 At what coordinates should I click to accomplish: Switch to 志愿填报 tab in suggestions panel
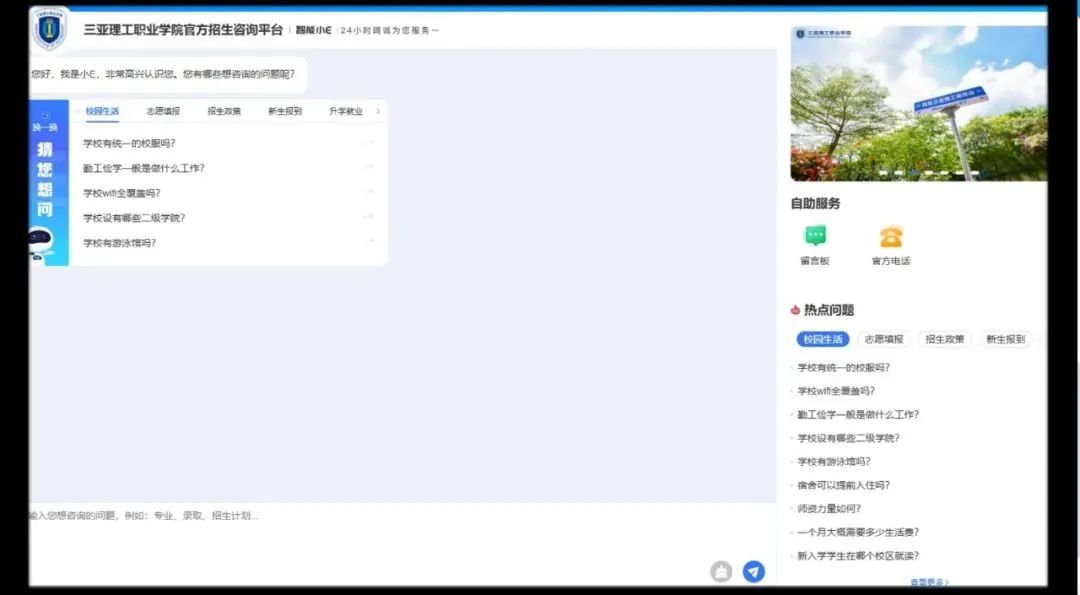pos(163,111)
